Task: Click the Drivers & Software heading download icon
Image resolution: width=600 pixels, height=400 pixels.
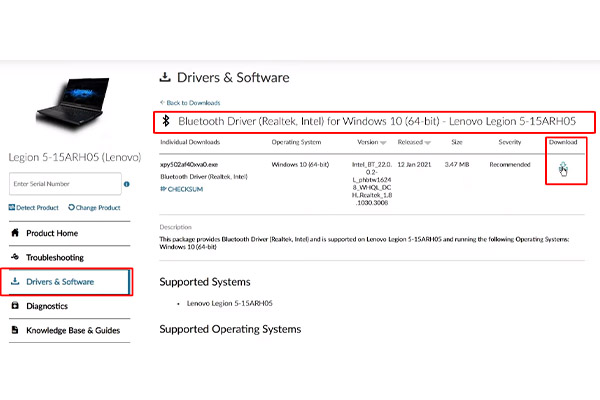Action: pos(165,77)
